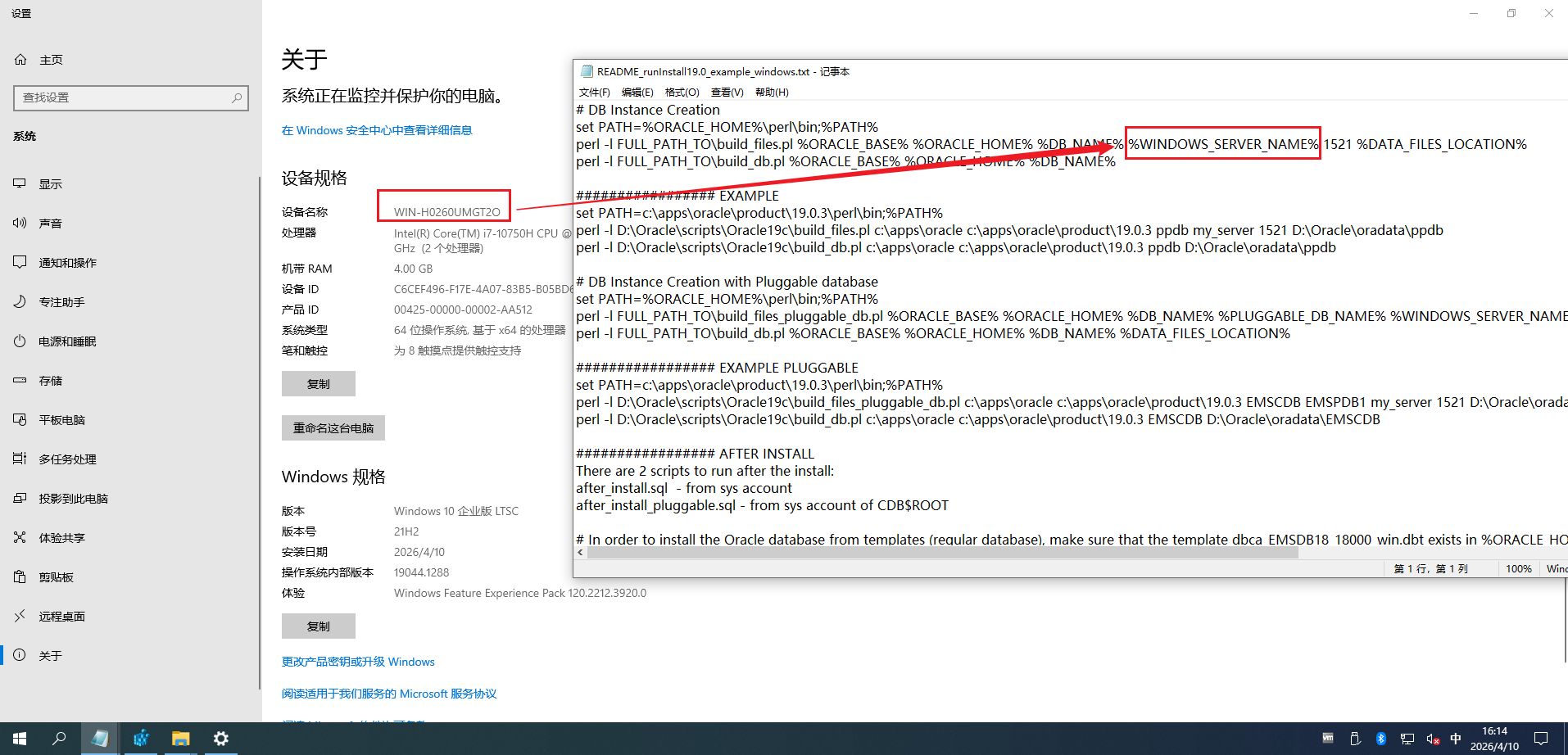
Task: Open the taskbar notification center icon
Action: tap(1541, 739)
